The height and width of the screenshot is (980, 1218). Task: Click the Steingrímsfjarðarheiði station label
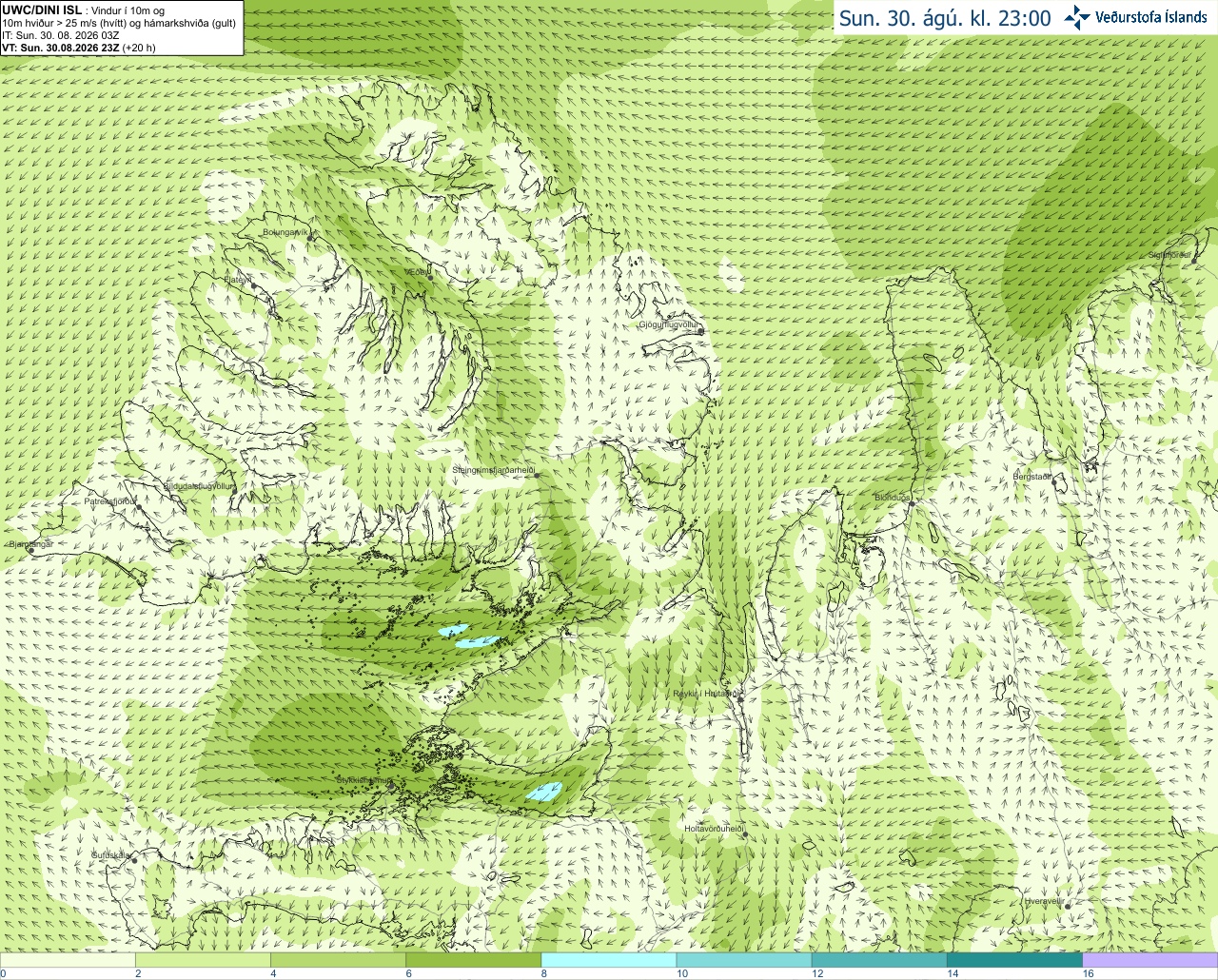click(x=494, y=470)
